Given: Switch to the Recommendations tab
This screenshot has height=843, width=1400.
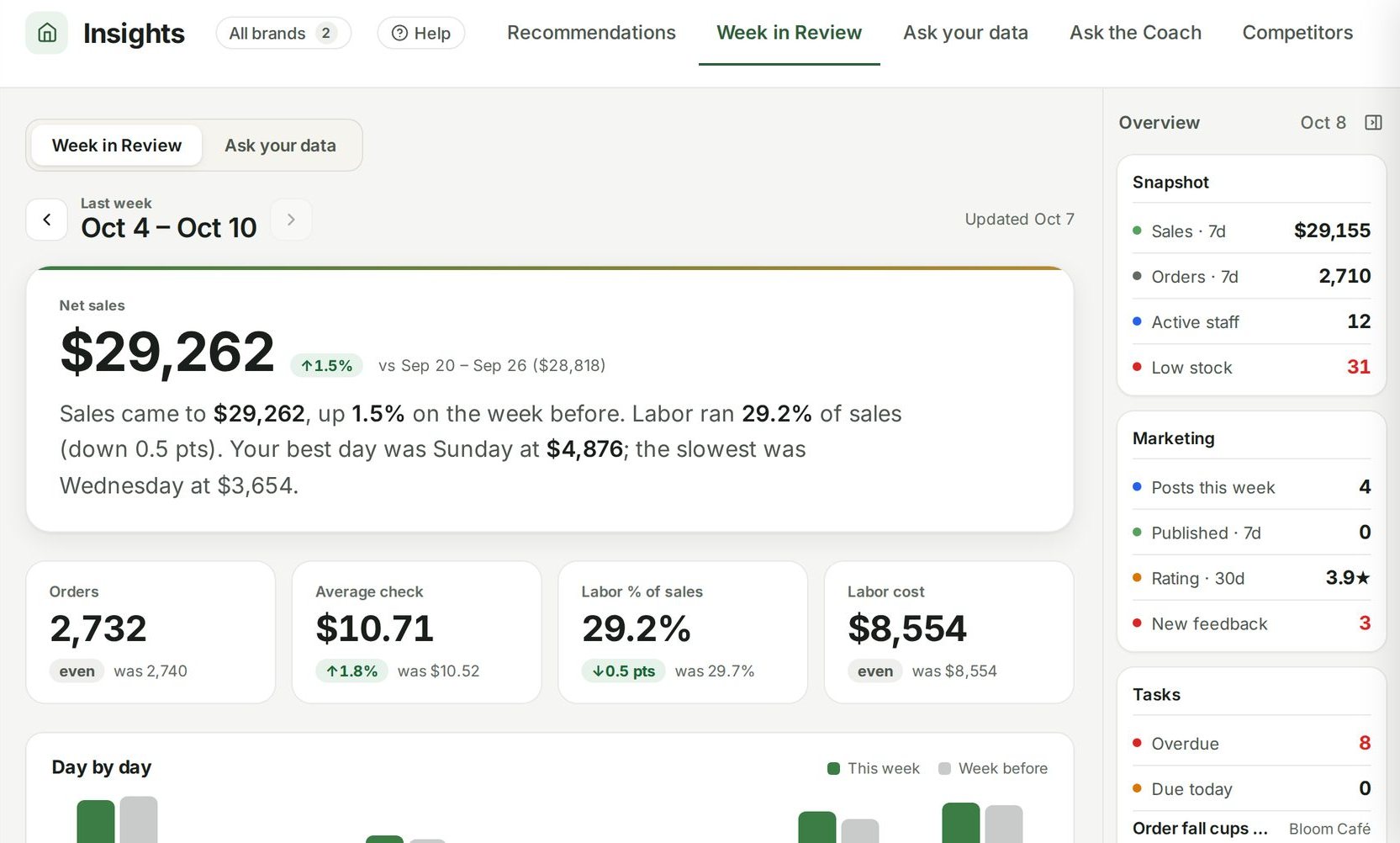Looking at the screenshot, I should [x=591, y=33].
